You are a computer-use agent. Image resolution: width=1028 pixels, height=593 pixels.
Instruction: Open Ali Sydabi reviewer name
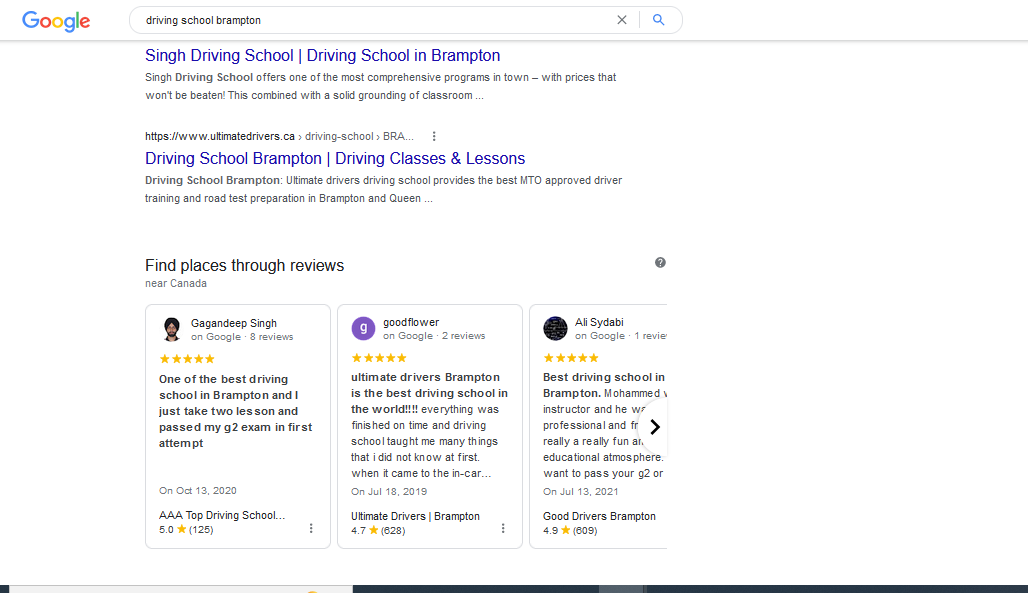point(599,322)
